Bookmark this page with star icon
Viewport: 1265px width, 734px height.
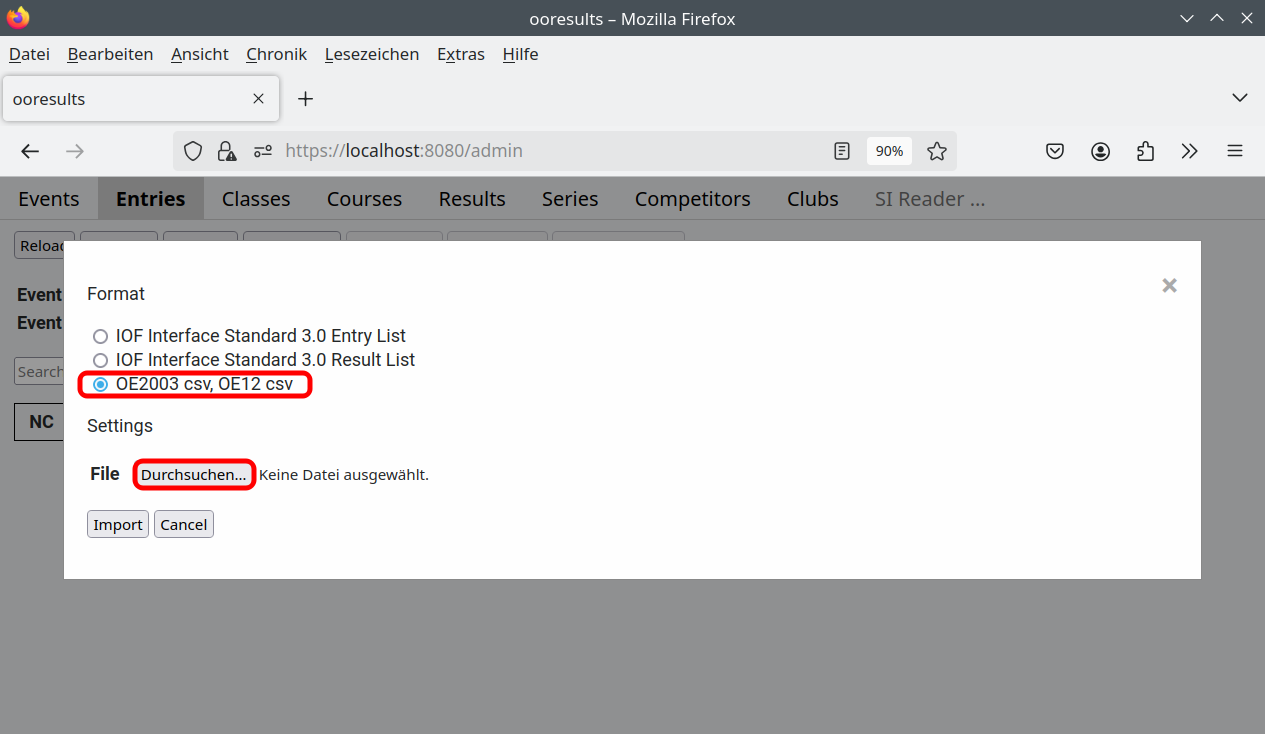click(x=936, y=151)
